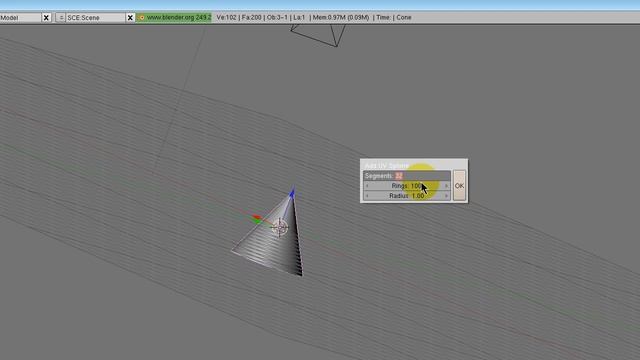Image resolution: width=640 pixels, height=360 pixels.
Task: Click the Blender logo icon in header
Action: pos(142,18)
